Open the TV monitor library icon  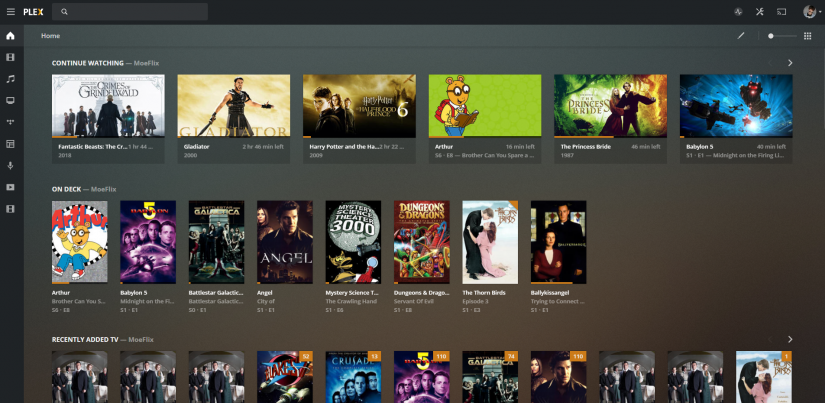coord(11,100)
